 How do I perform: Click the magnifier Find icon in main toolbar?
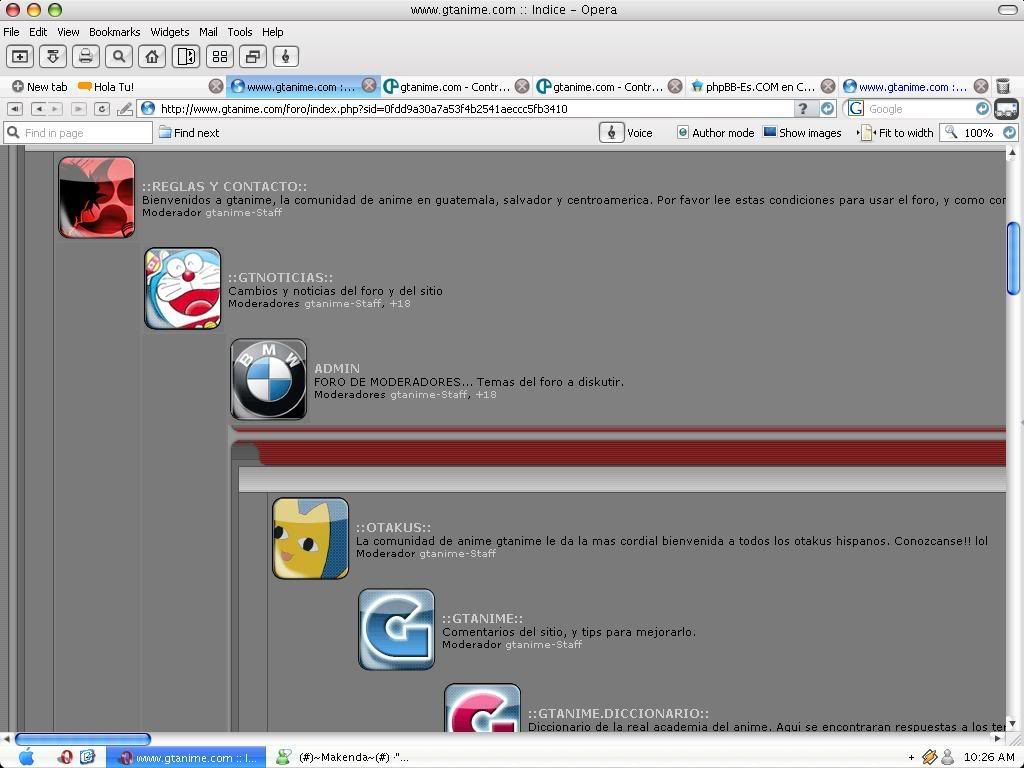point(119,57)
